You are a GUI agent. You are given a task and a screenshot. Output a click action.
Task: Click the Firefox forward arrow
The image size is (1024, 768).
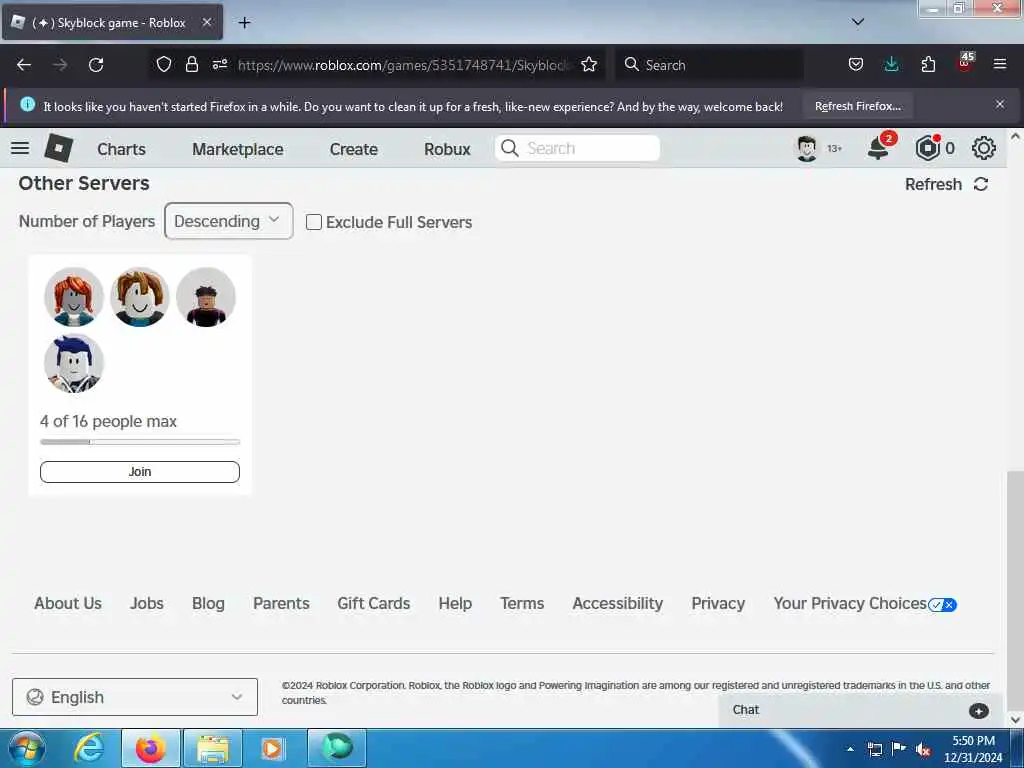pyautogui.click(x=60, y=65)
